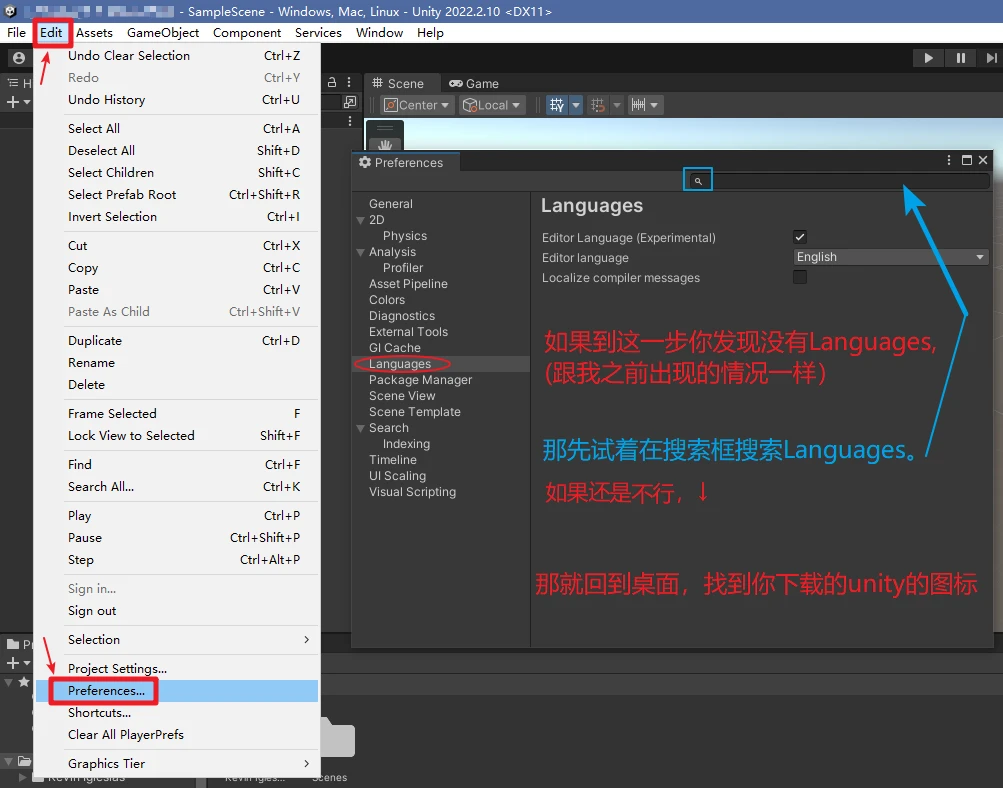This screenshot has height=788, width=1003.
Task: Select Languages in the Preferences list
Action: 441,364
